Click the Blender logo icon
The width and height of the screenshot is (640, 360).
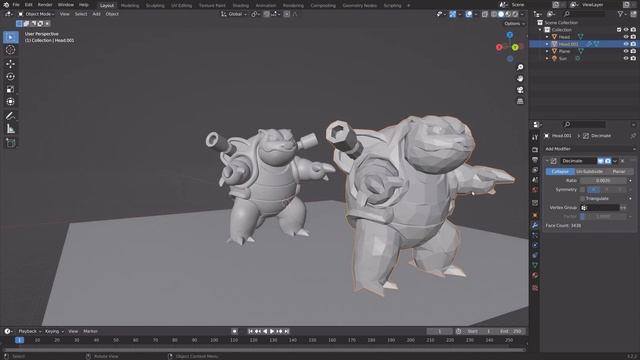click(6, 5)
